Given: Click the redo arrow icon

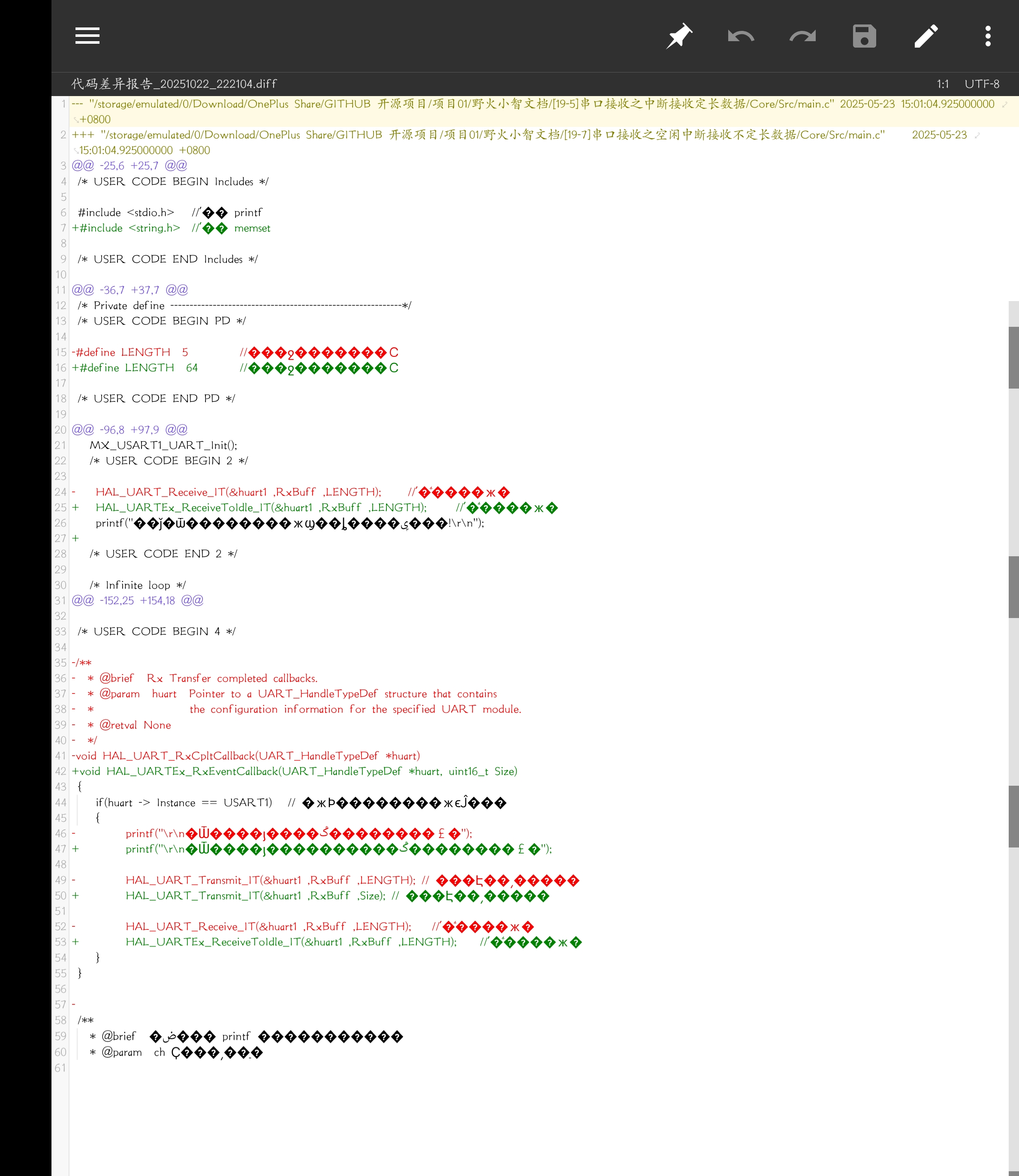Looking at the screenshot, I should [802, 36].
